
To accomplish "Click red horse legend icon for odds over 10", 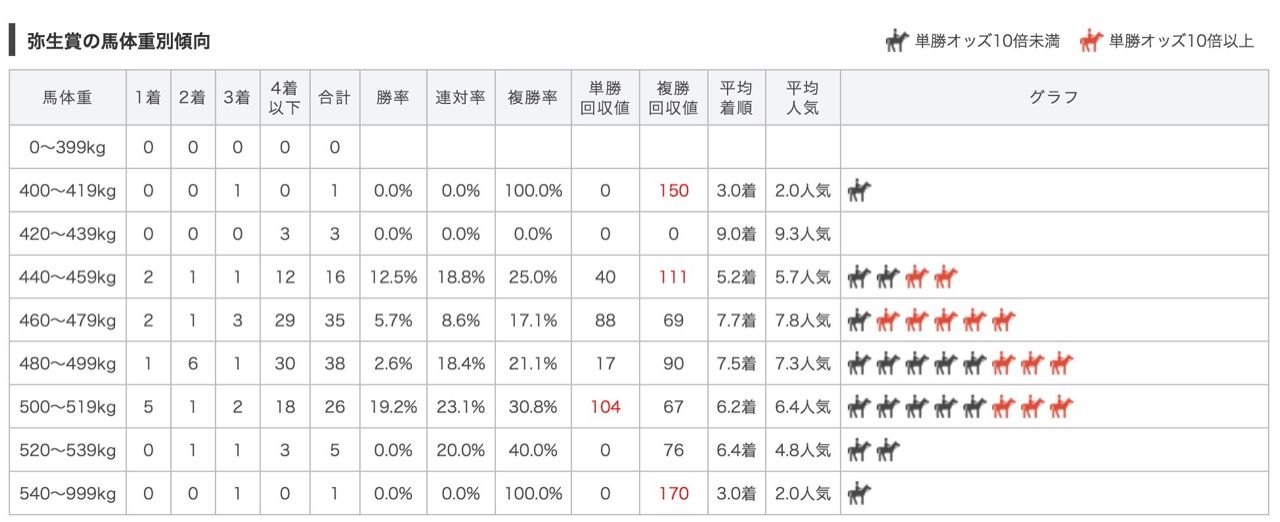I will click(x=1090, y=42).
